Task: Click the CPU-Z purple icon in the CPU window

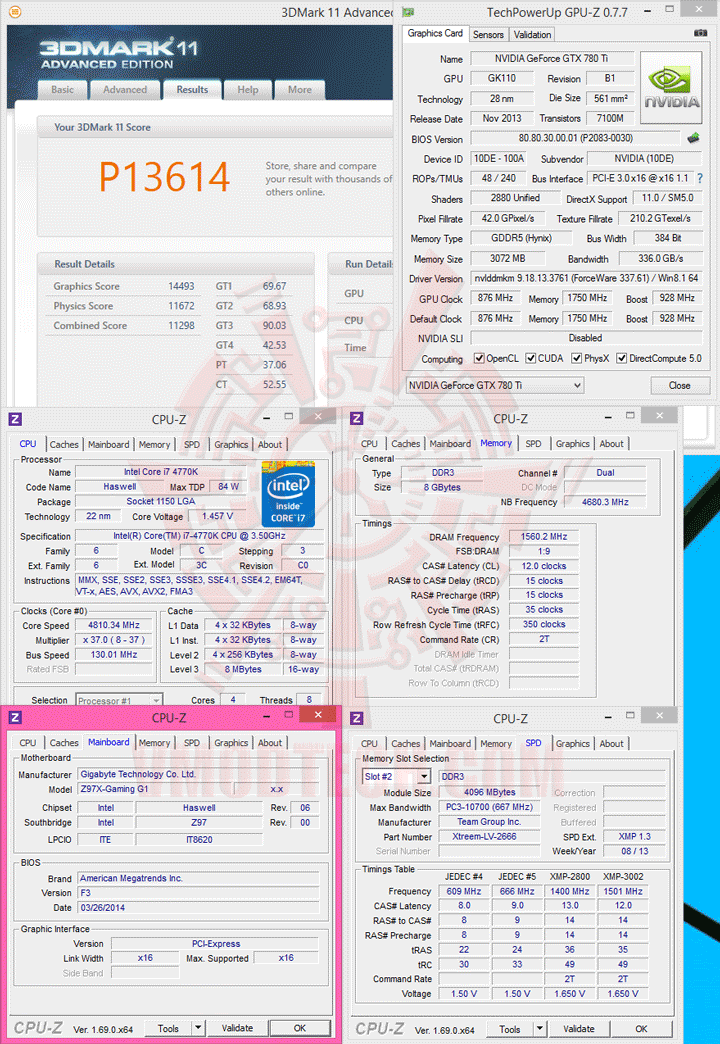Action: [15, 418]
